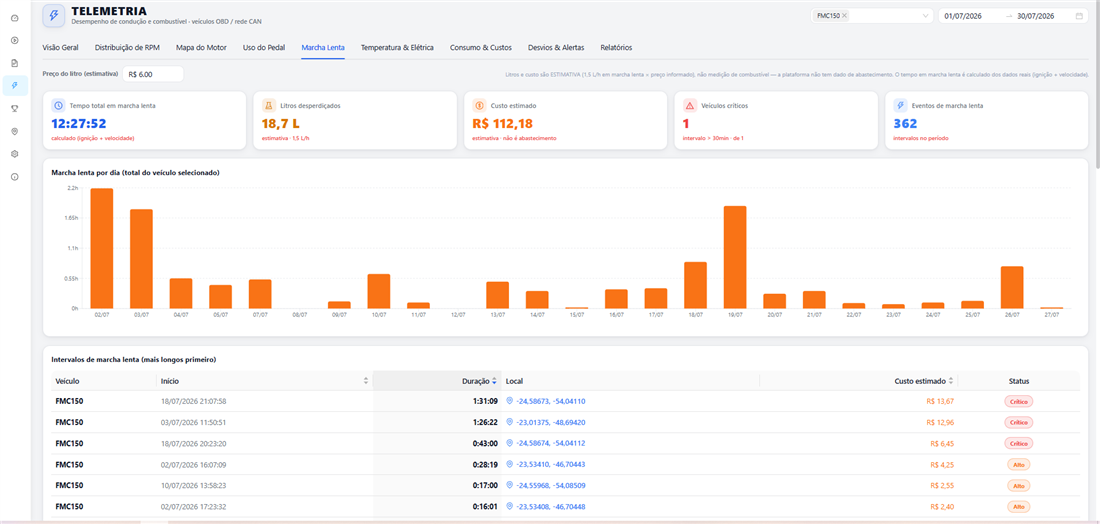Click the 362 idle events value
This screenshot has height=524, width=1100.
tap(906, 124)
